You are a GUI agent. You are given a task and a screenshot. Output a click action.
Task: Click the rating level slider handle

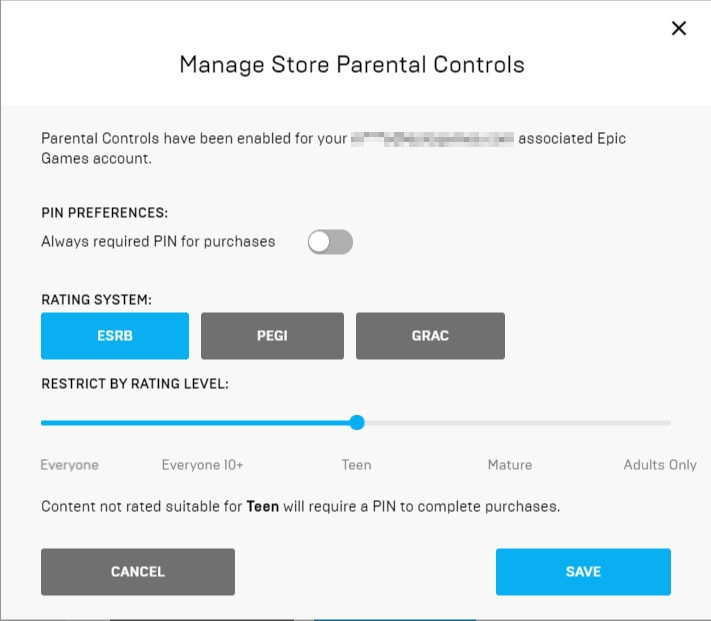coord(357,423)
